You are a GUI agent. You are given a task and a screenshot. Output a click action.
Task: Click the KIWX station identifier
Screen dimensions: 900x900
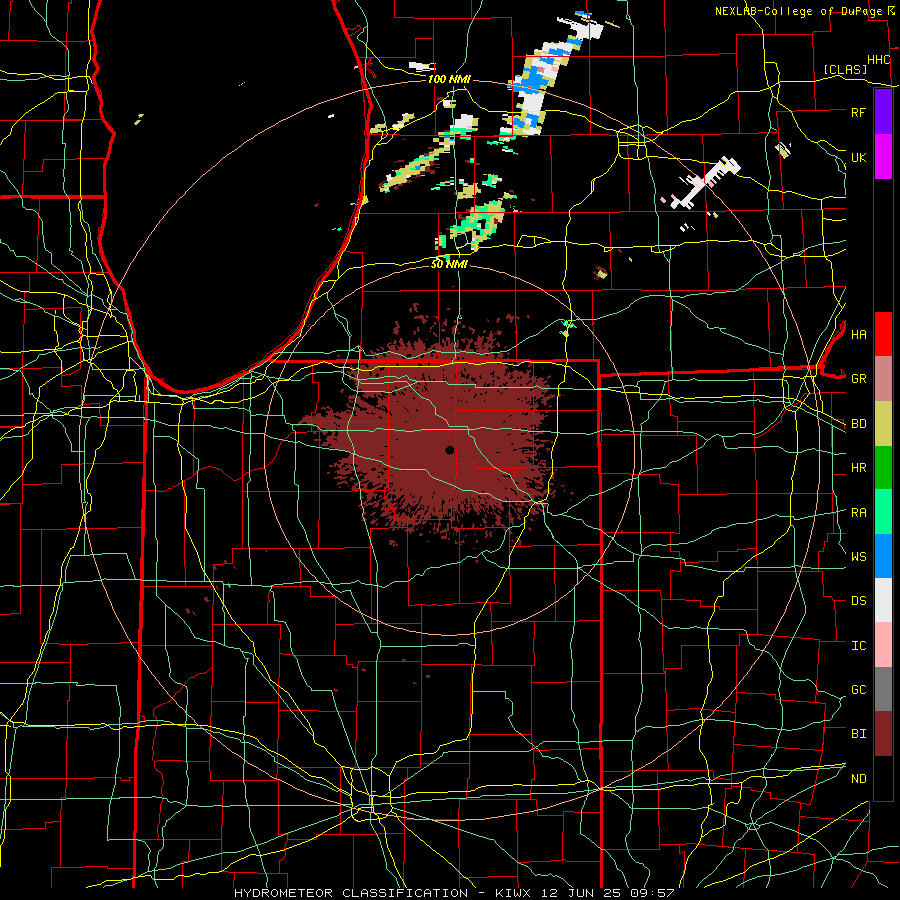coord(515,893)
